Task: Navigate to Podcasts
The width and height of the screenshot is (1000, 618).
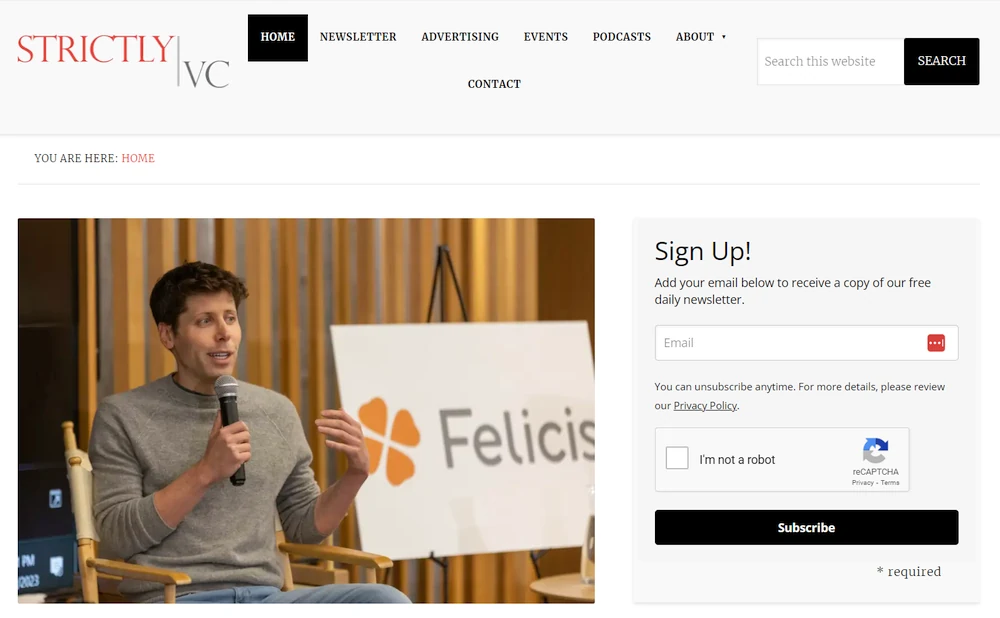Action: point(622,37)
